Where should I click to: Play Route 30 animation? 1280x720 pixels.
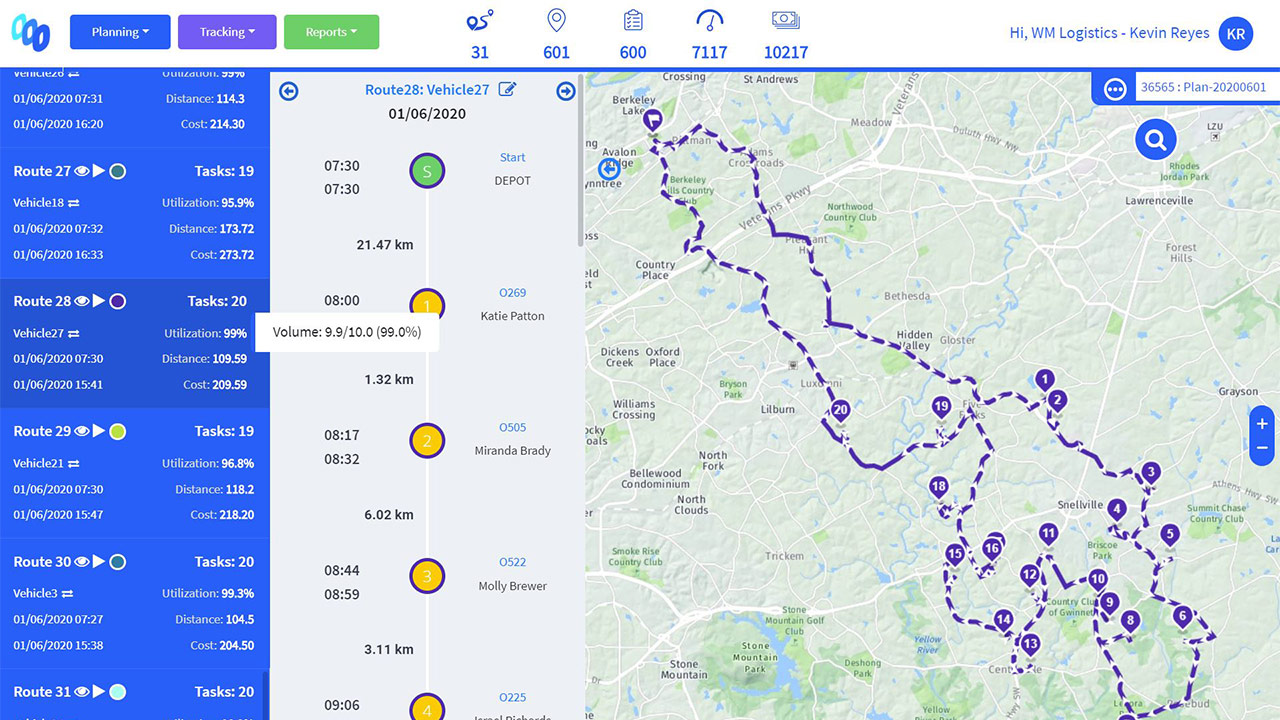coord(99,562)
